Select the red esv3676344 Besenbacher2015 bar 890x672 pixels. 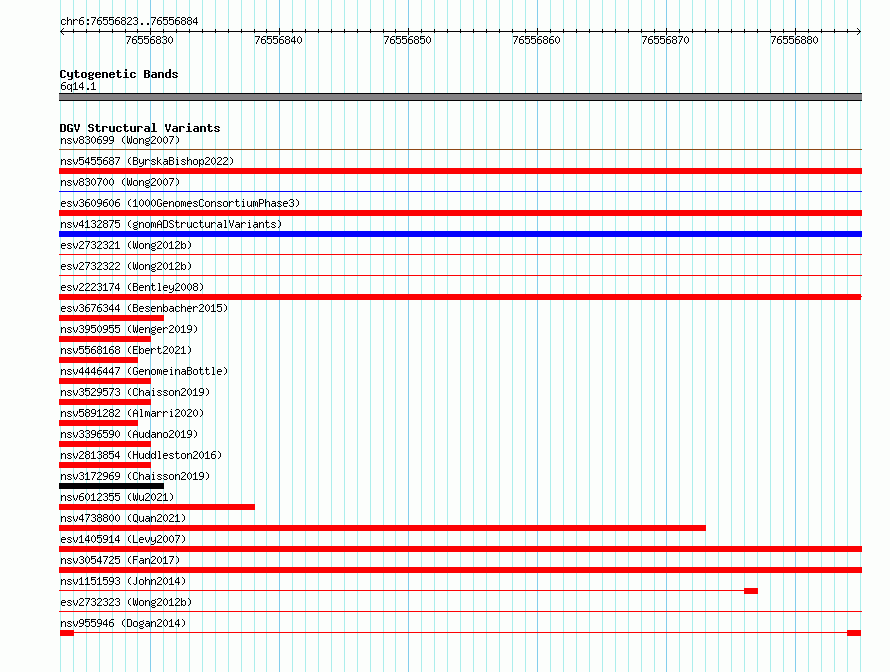111,318
